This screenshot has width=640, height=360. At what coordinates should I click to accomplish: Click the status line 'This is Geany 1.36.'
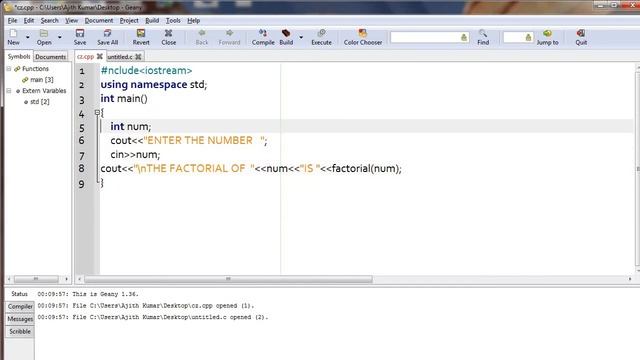tap(105, 294)
